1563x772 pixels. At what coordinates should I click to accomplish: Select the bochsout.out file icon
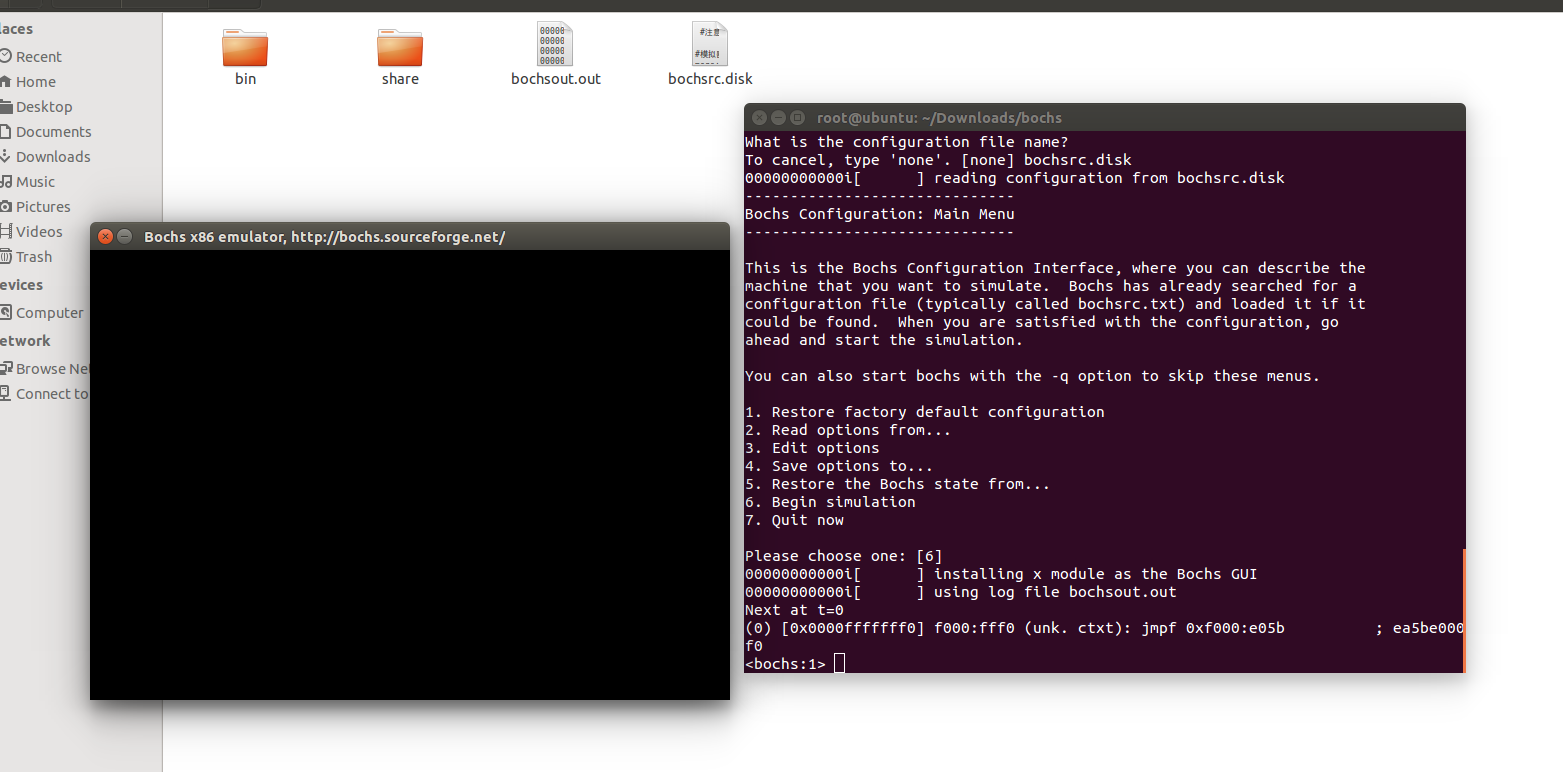[x=555, y=45]
